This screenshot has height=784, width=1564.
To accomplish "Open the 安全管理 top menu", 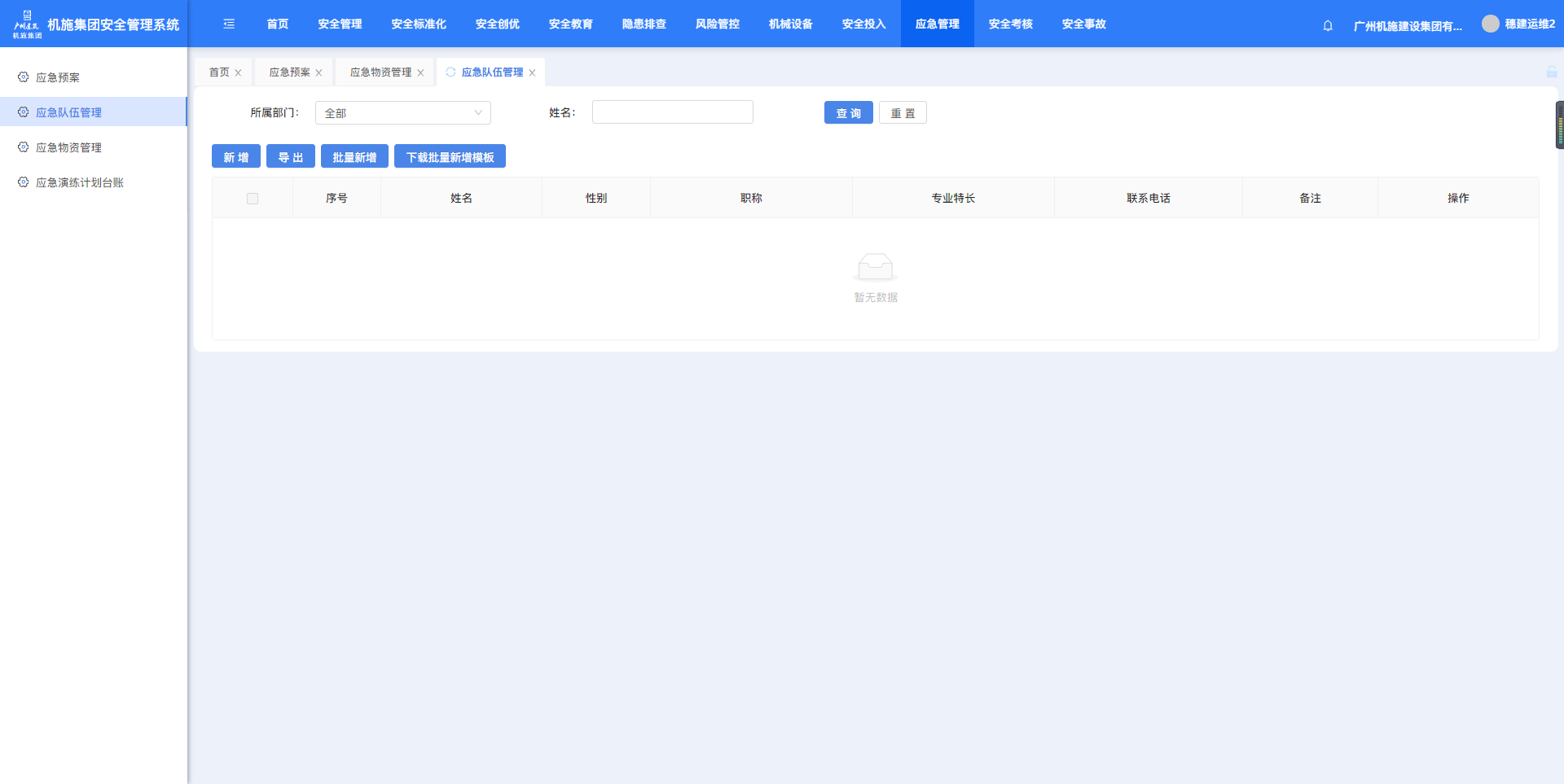I will (x=340, y=24).
